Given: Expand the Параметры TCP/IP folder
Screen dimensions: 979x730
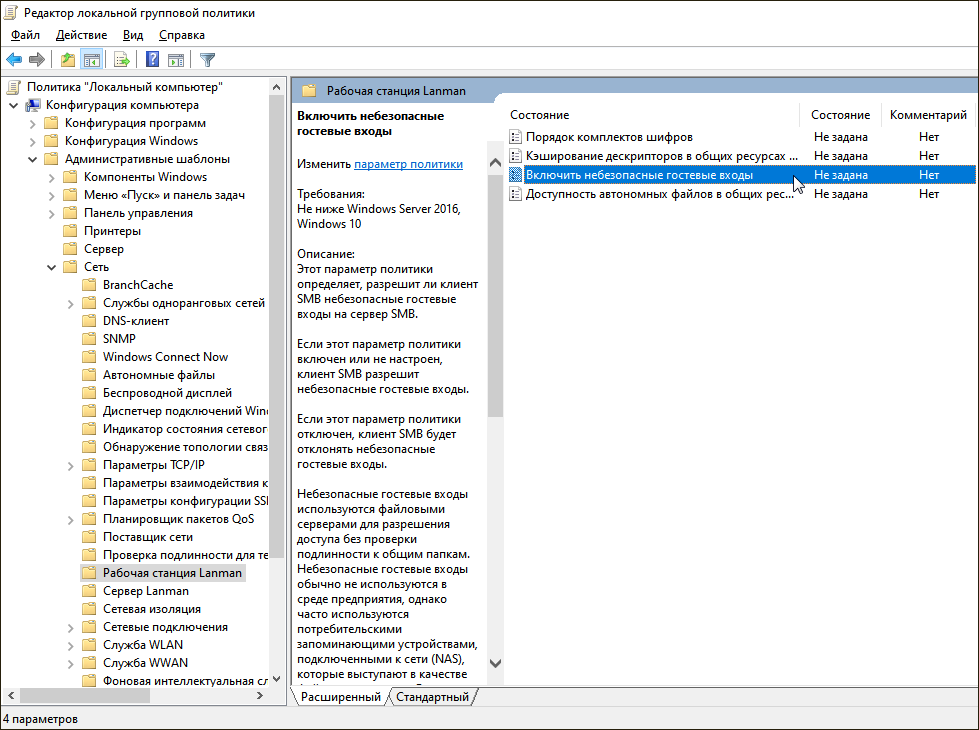Looking at the screenshot, I should [70, 465].
